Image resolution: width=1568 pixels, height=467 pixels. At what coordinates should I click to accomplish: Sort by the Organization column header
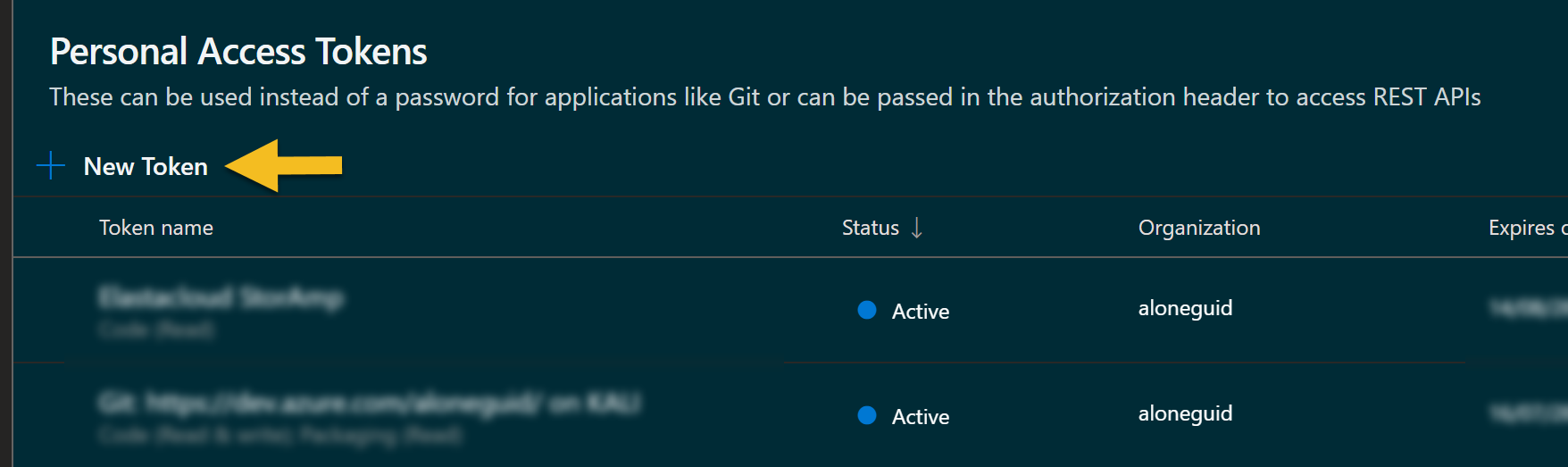[1199, 228]
